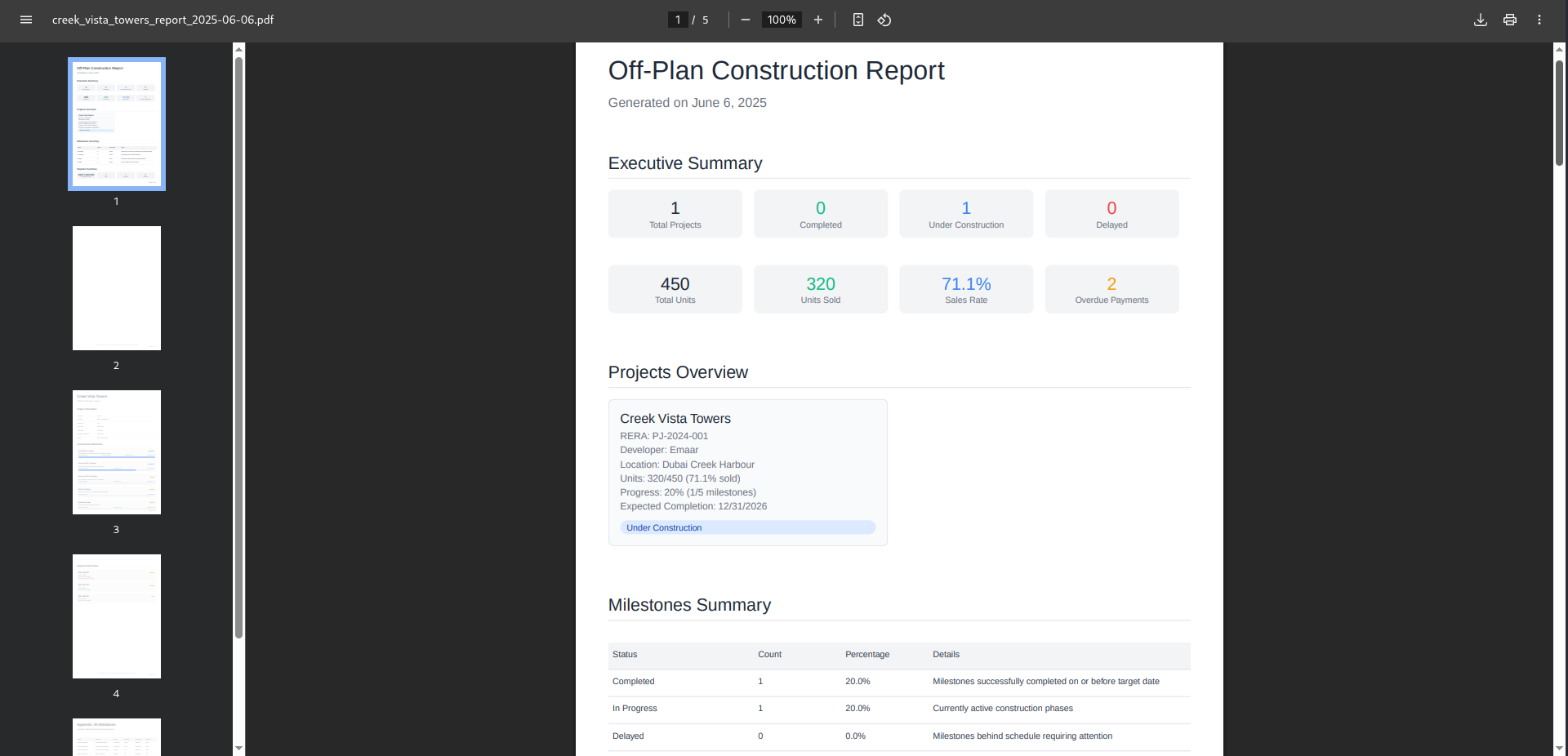
Task: Click the main document vertical scrollbar
Action: (x=1560, y=113)
